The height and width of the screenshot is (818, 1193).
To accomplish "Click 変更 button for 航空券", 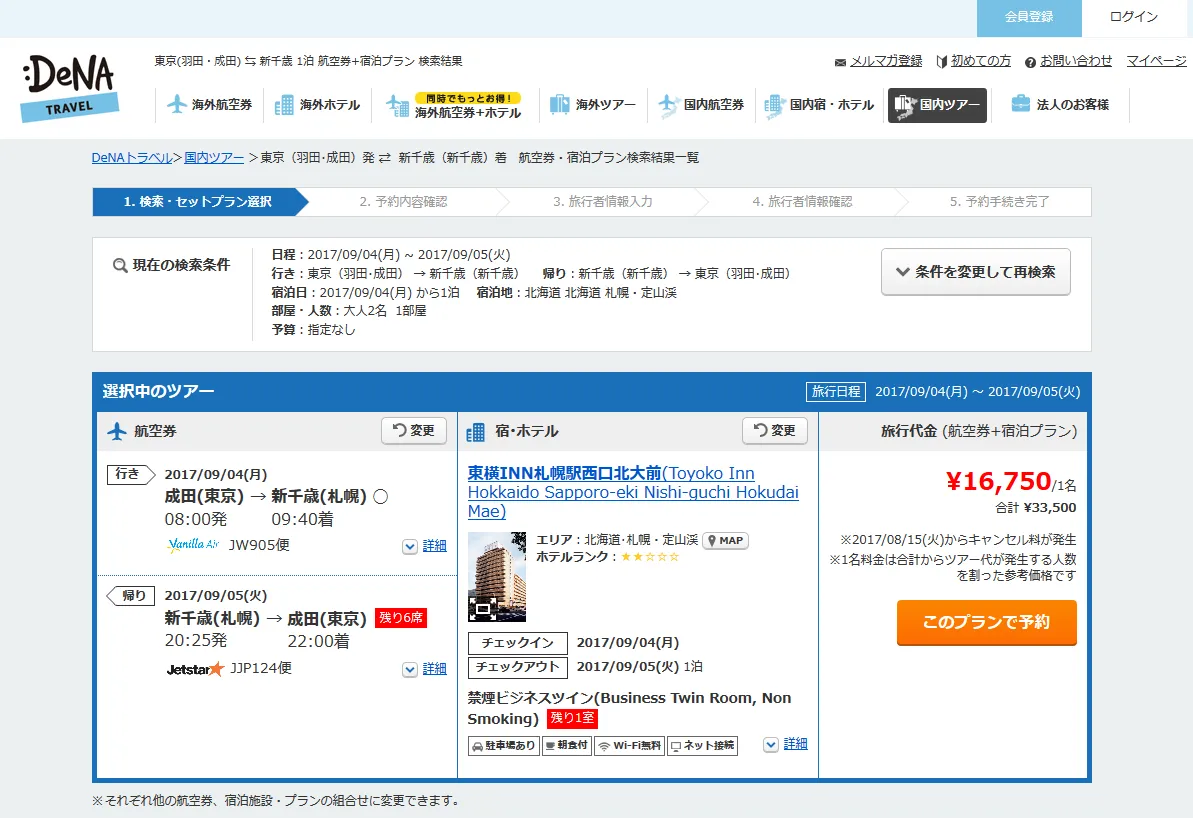I will pyautogui.click(x=413, y=431).
